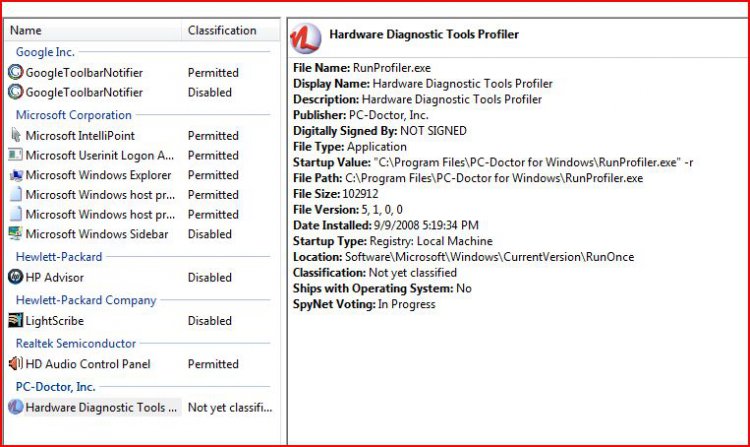
Task: Click 'Not yet classifi...' classification cell
Action: 230,407
